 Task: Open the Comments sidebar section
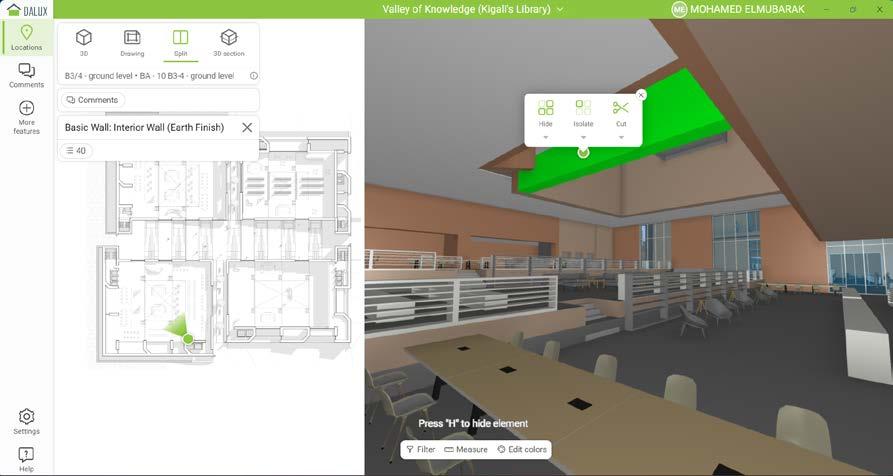click(x=27, y=75)
